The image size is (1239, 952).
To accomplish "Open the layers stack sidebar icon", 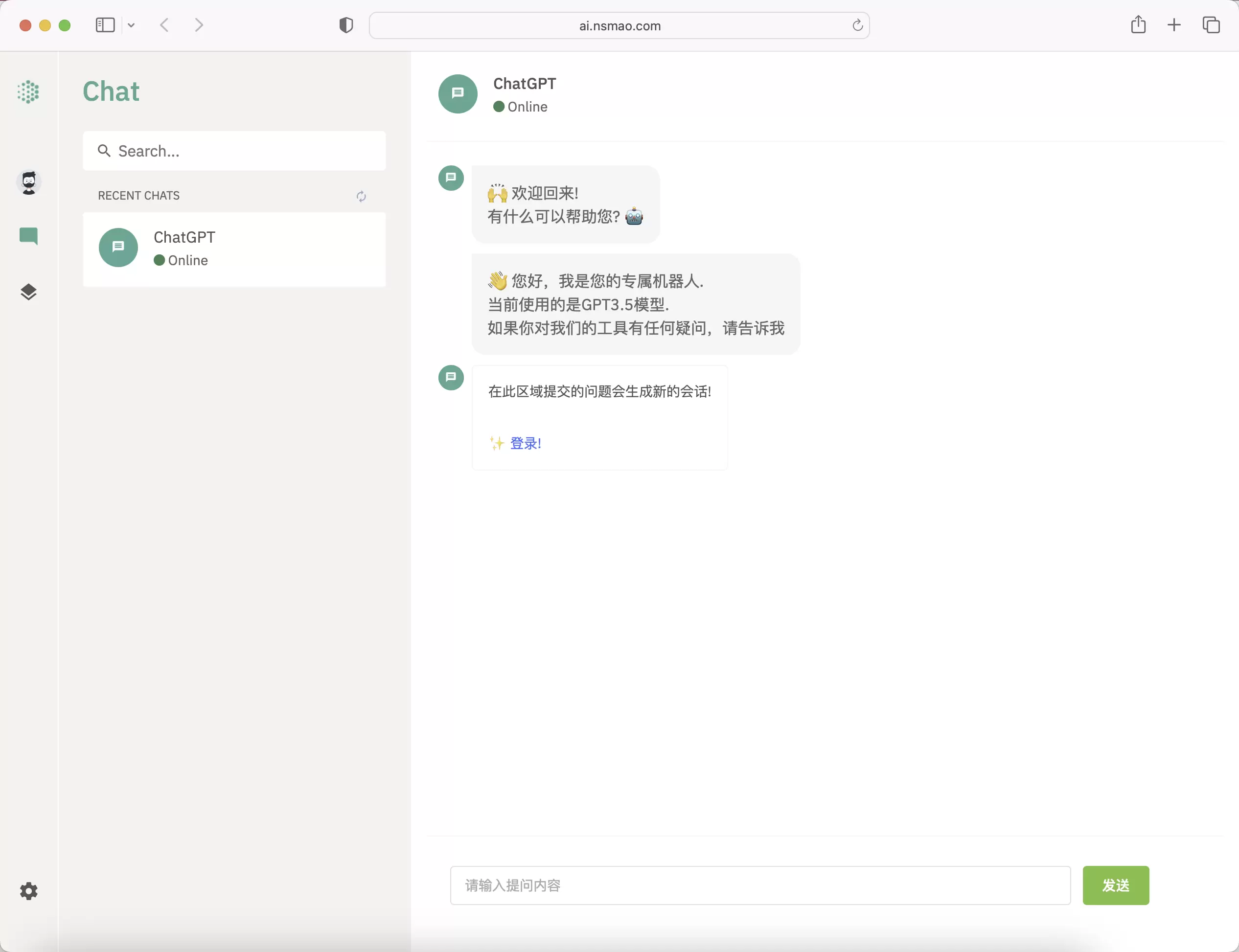I will pos(28,292).
